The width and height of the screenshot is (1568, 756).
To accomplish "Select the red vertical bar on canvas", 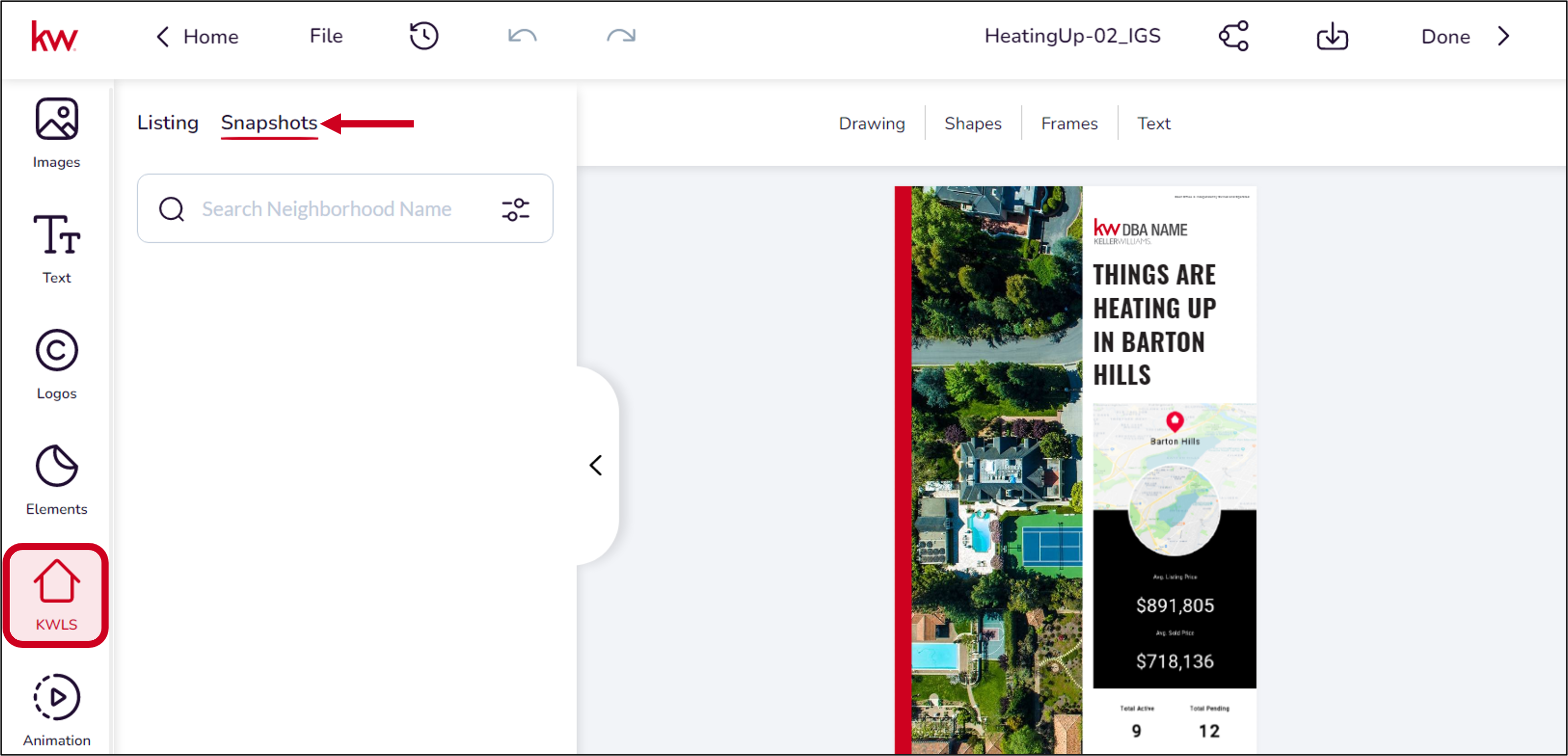I will pyautogui.click(x=903, y=470).
